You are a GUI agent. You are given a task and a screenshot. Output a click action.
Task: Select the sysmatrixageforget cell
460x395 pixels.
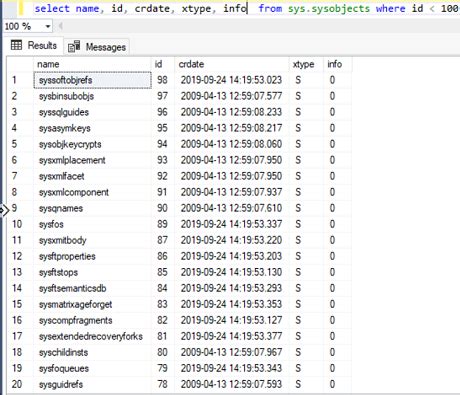coord(92,304)
